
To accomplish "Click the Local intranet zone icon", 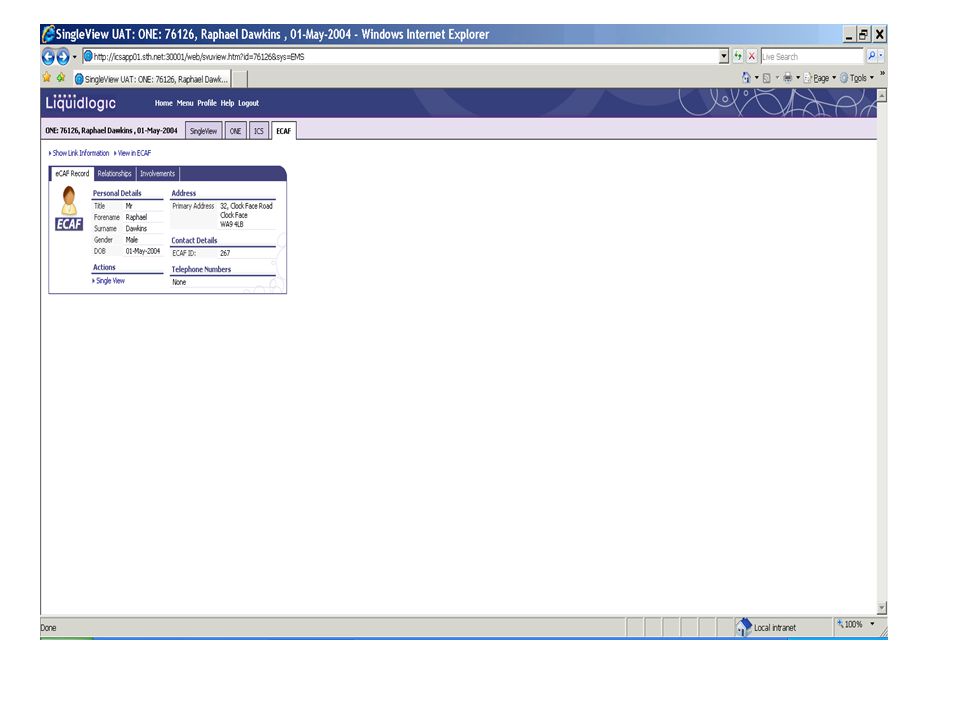I will point(743,626).
